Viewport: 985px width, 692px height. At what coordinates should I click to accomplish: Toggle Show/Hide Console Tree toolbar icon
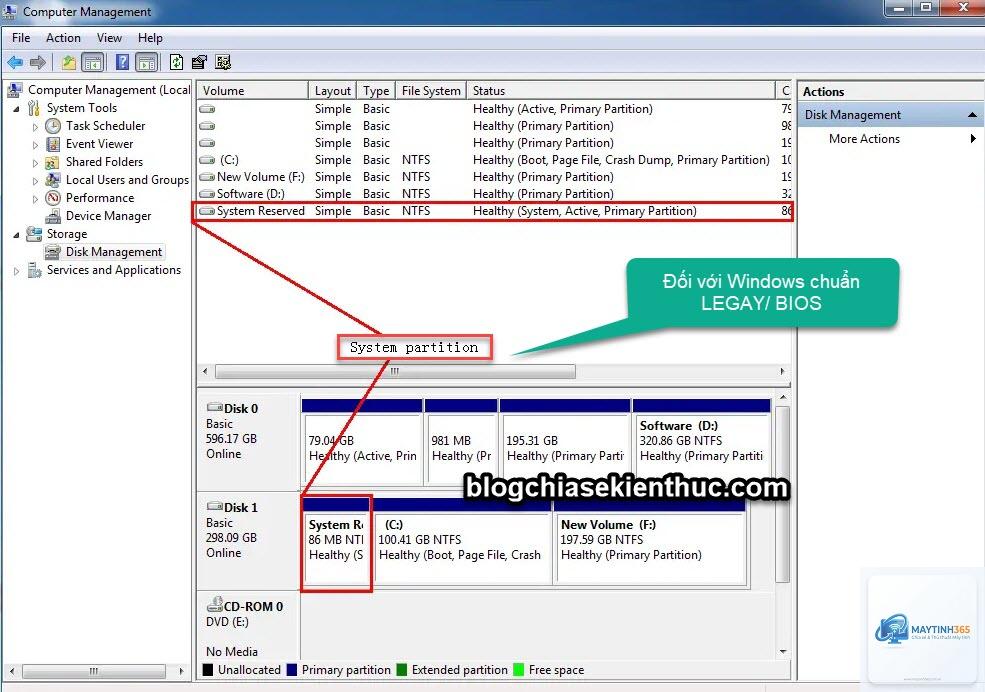tap(93, 62)
